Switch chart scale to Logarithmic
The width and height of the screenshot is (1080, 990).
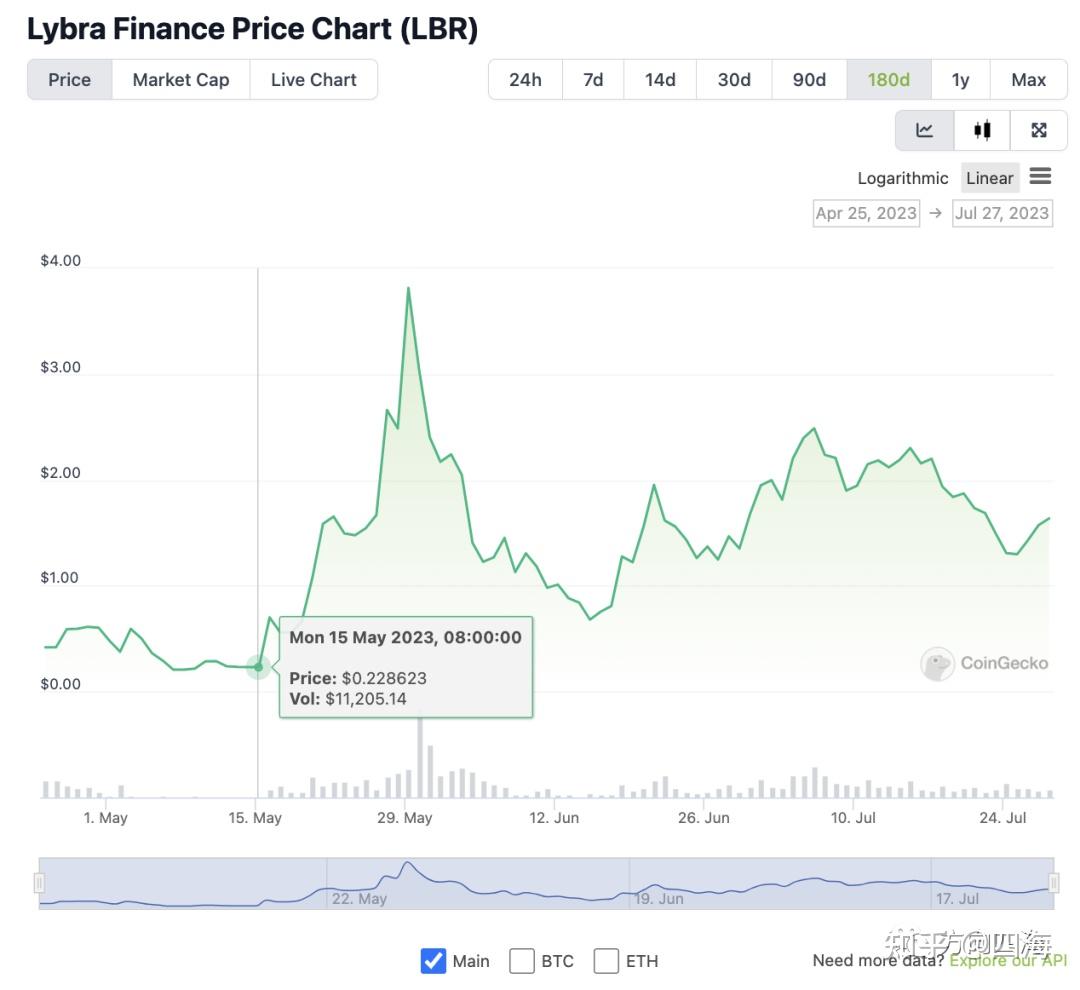[x=903, y=177]
